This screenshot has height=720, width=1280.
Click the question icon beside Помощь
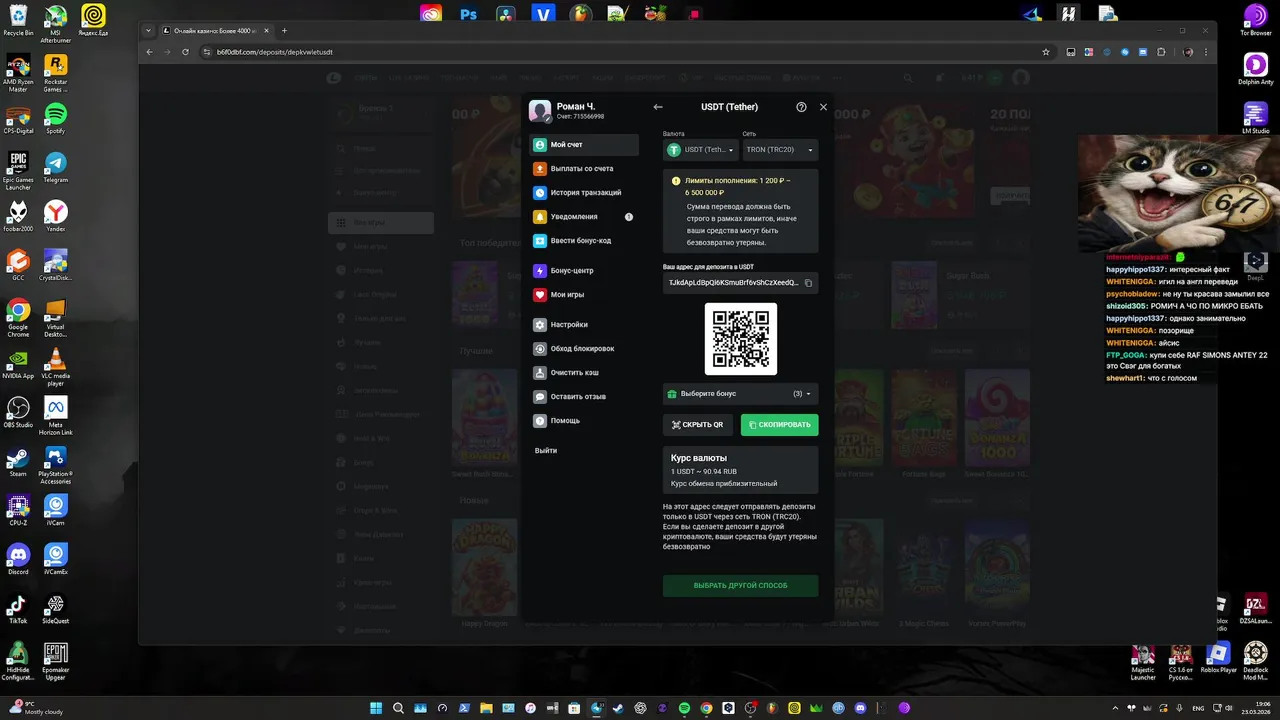coord(540,421)
